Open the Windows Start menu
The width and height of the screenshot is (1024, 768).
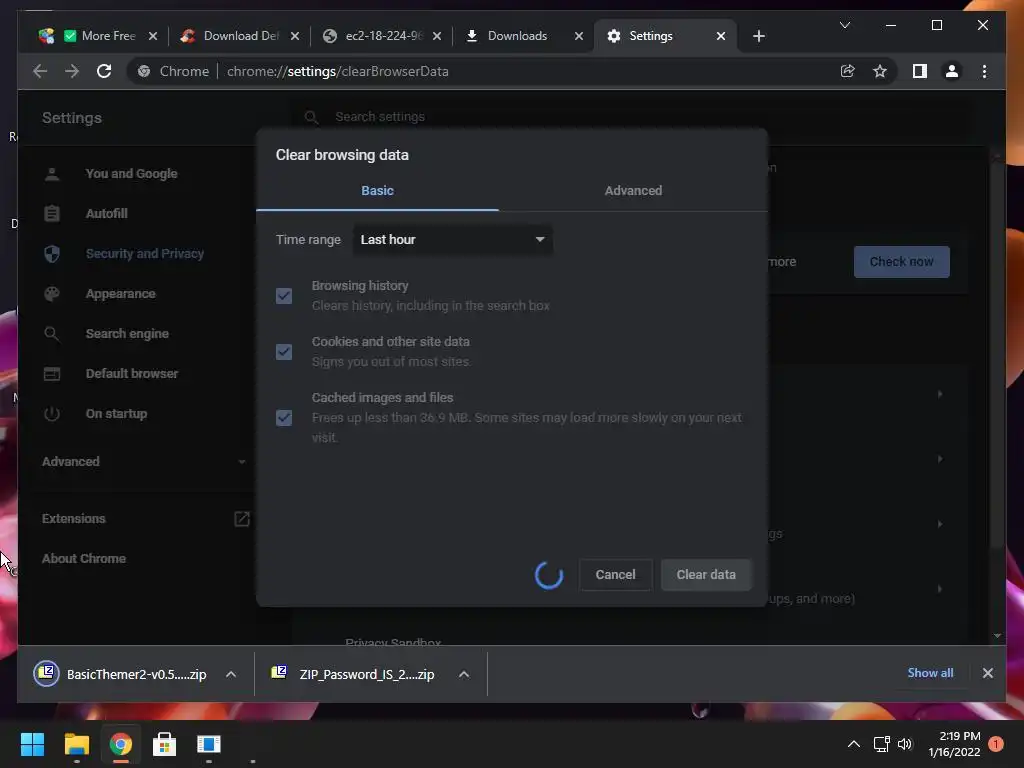(32, 744)
